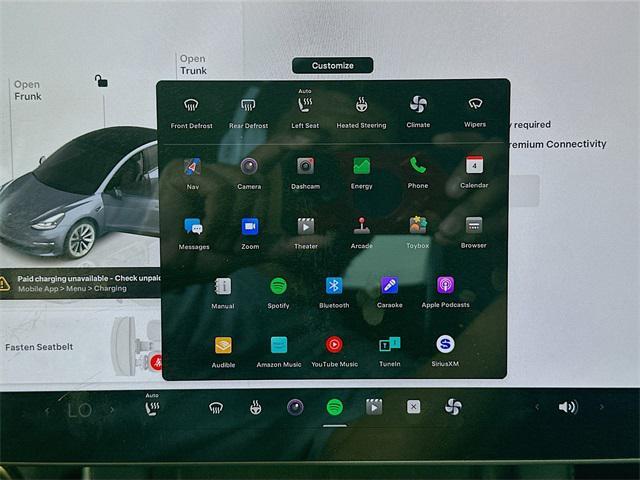Open the Camera app in the launcher
The height and width of the screenshot is (480, 640).
249,173
